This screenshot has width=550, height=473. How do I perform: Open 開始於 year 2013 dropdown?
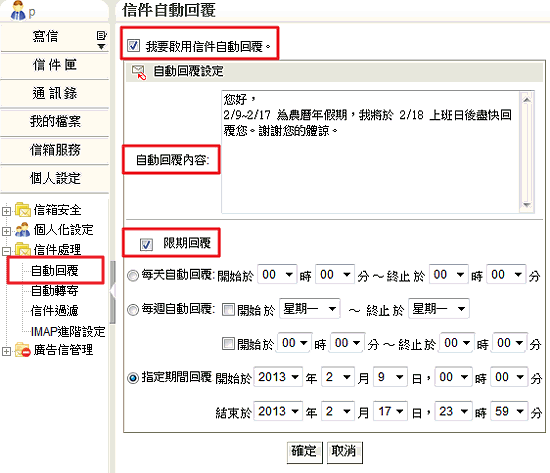click(278, 377)
